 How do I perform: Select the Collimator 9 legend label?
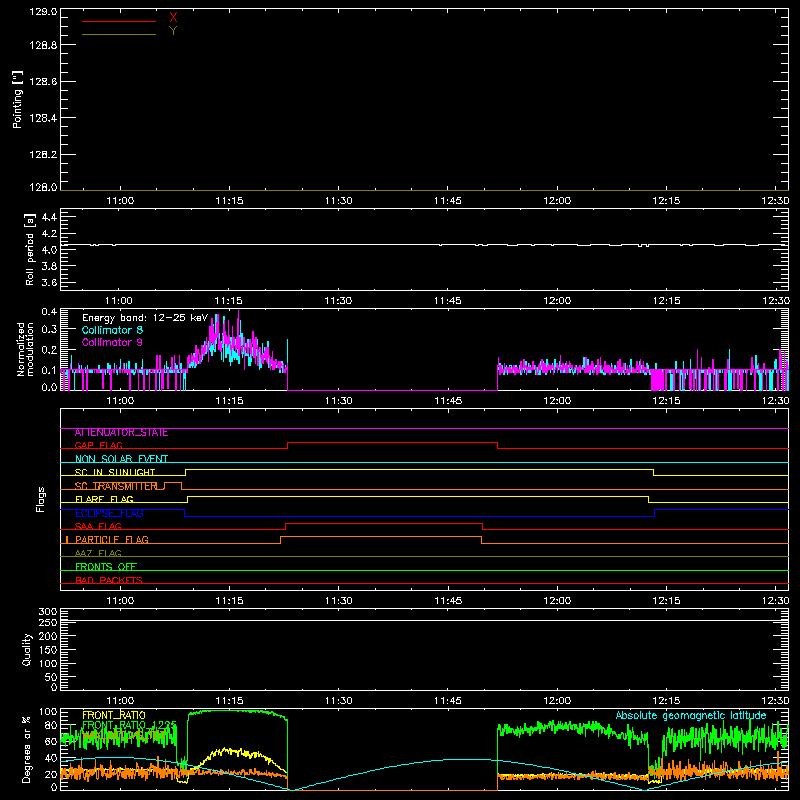point(112,342)
